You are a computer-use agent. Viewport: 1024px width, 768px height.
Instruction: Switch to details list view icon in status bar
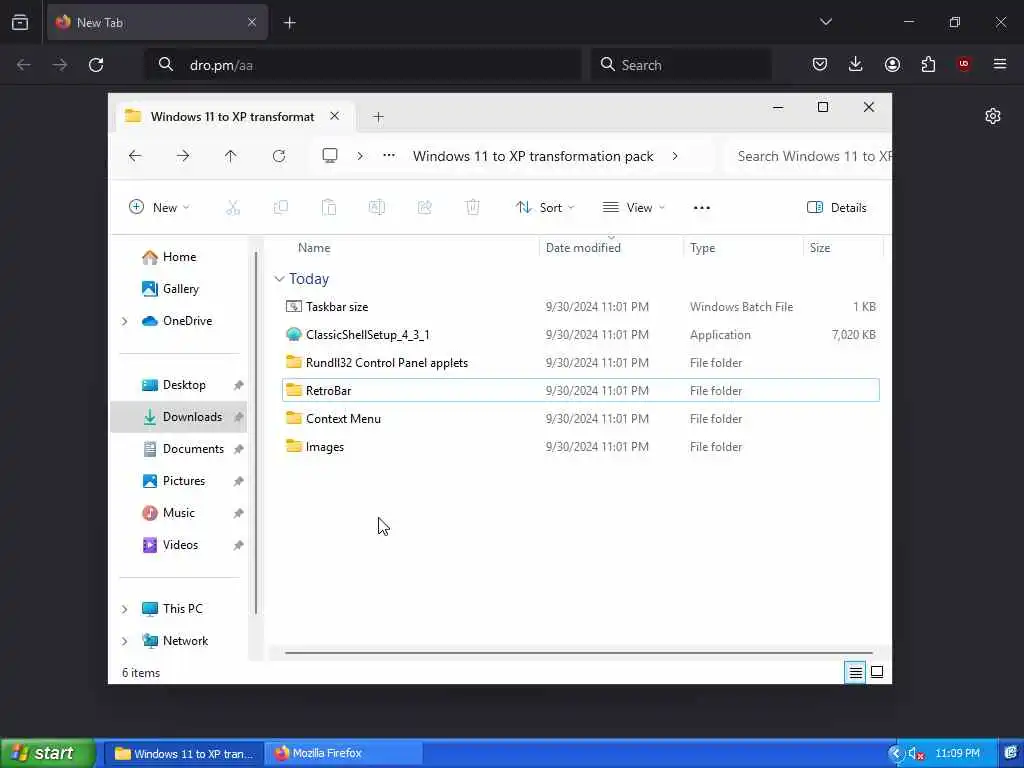tap(855, 672)
